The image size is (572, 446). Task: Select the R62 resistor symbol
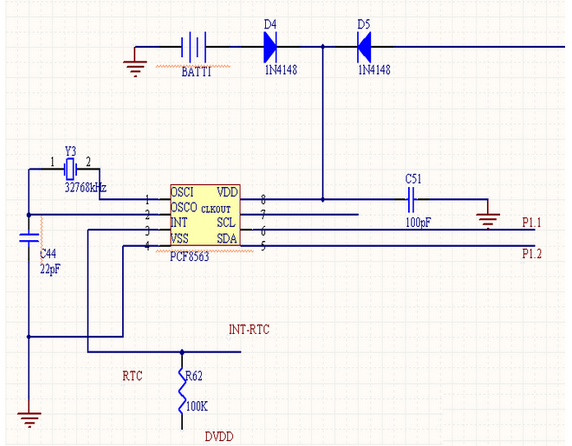(x=182, y=391)
